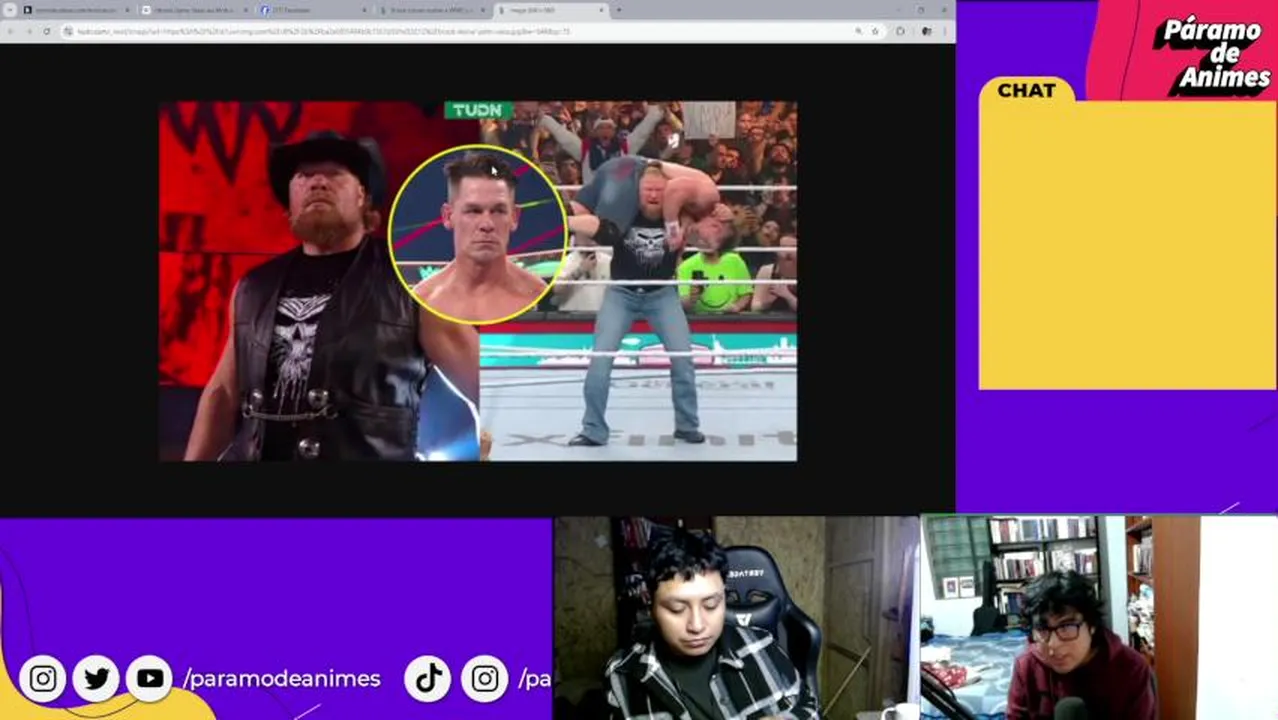Click the TUDN logo on the image
The height and width of the screenshot is (720, 1278).
(478, 110)
